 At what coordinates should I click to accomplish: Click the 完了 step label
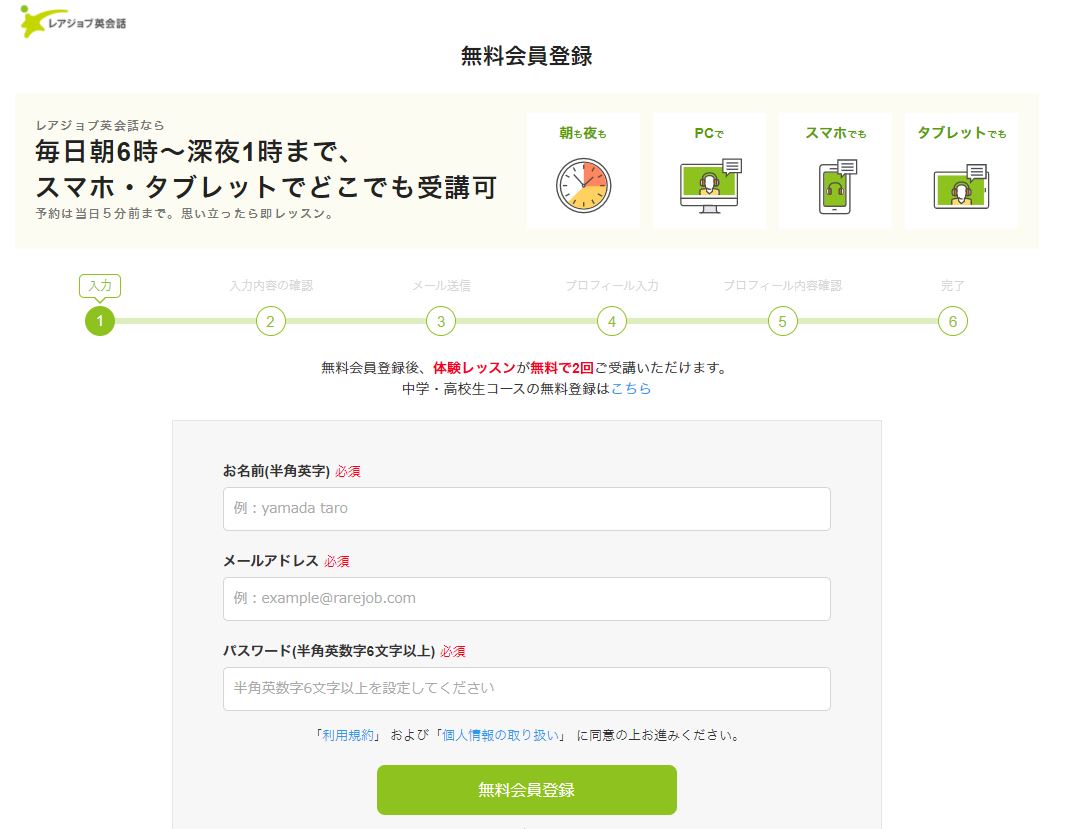pos(952,285)
